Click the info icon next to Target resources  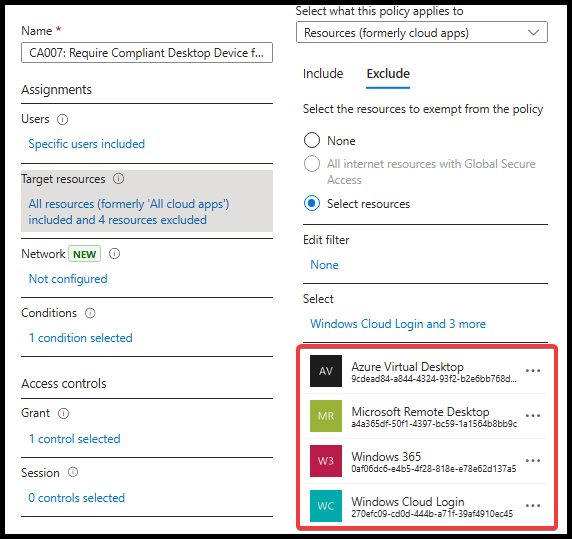pos(118,179)
